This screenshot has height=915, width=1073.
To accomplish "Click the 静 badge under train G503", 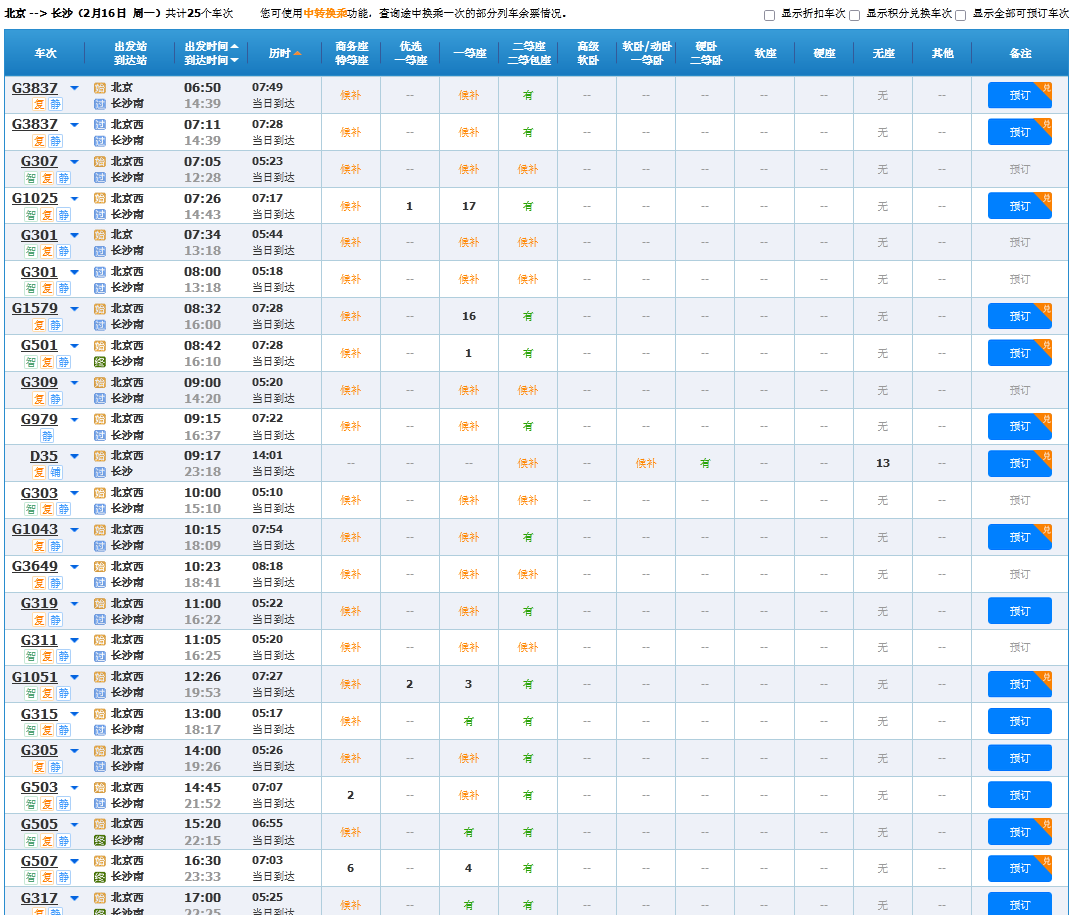I will click(64, 804).
